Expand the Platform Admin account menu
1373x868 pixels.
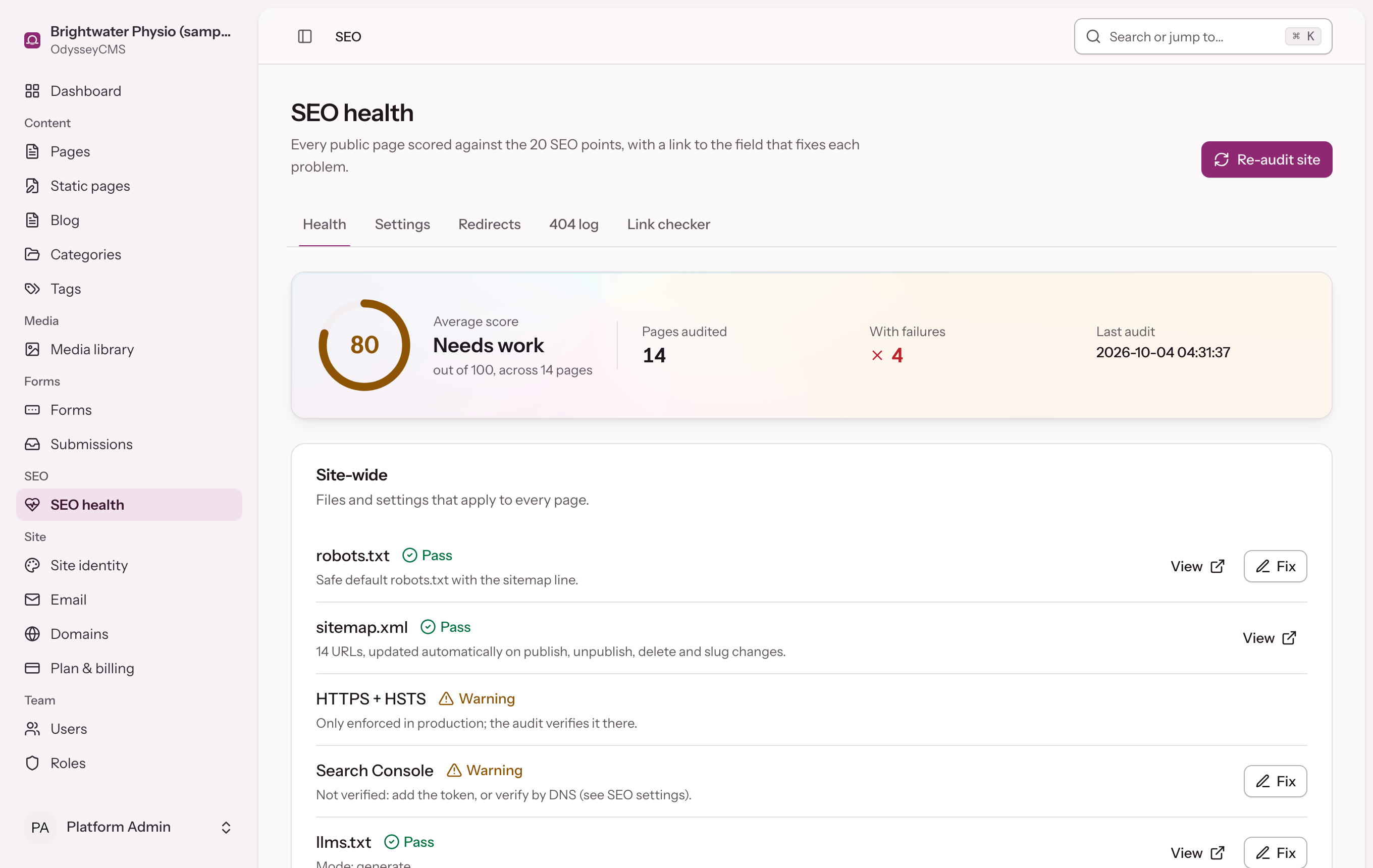(x=129, y=827)
